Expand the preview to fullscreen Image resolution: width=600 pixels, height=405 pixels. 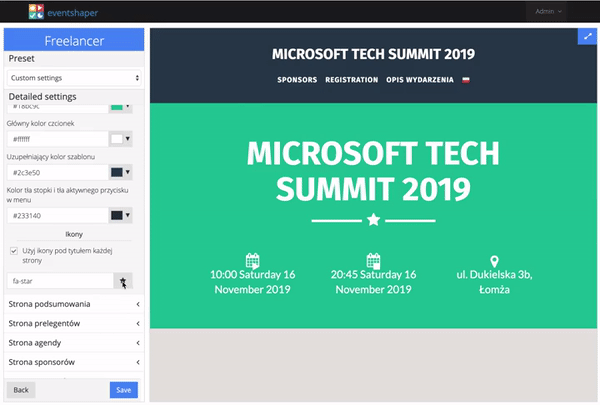tap(588, 37)
